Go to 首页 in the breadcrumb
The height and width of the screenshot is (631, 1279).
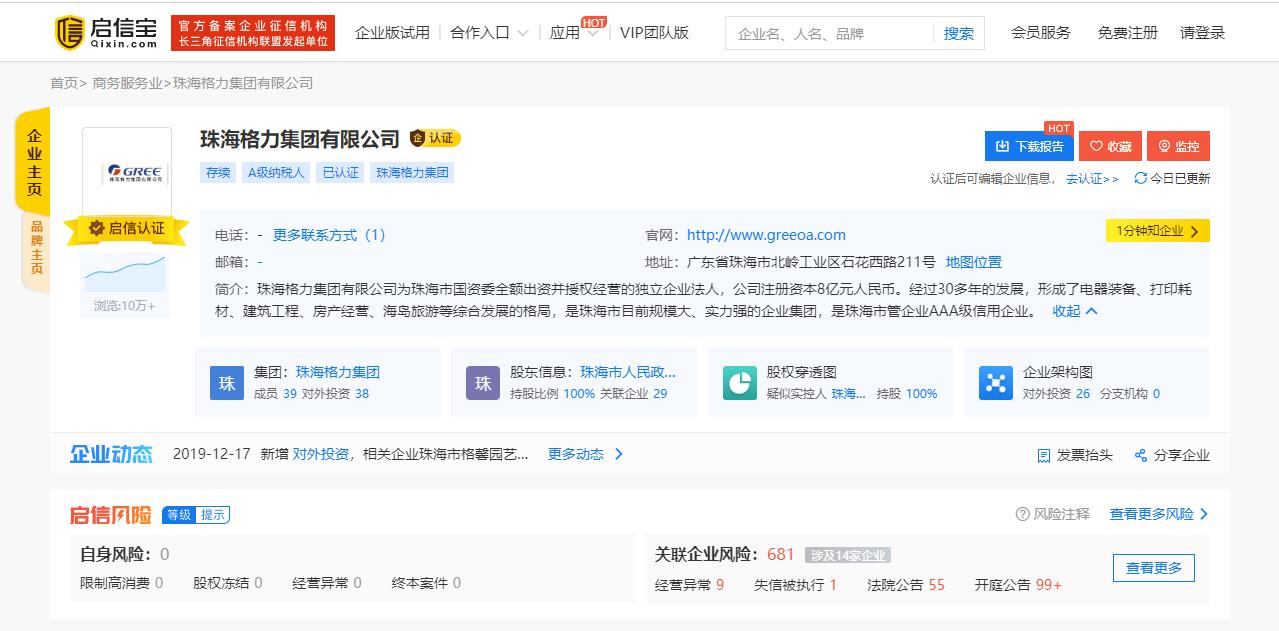[x=64, y=83]
